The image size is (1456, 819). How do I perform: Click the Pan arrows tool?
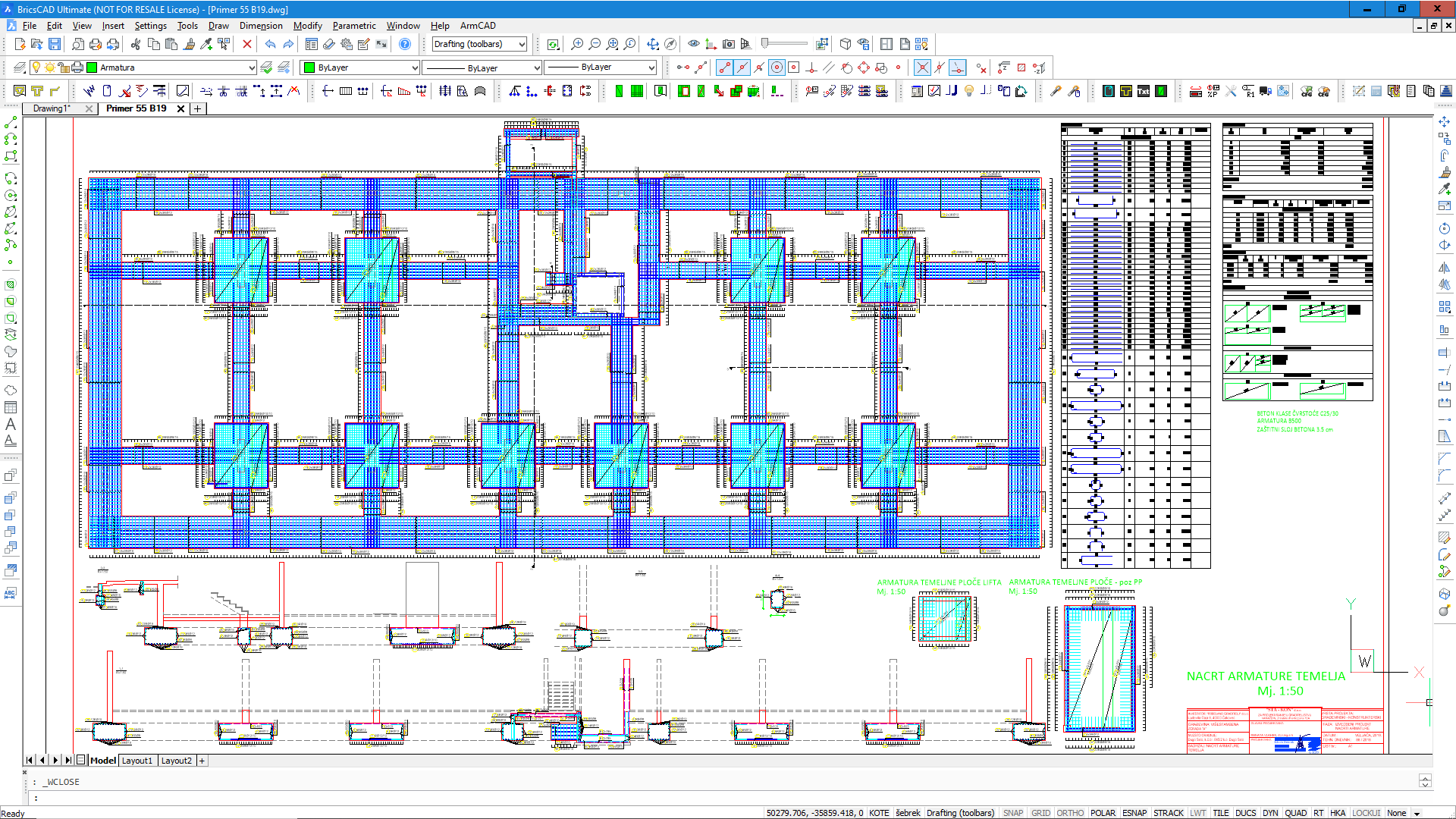coord(653,45)
